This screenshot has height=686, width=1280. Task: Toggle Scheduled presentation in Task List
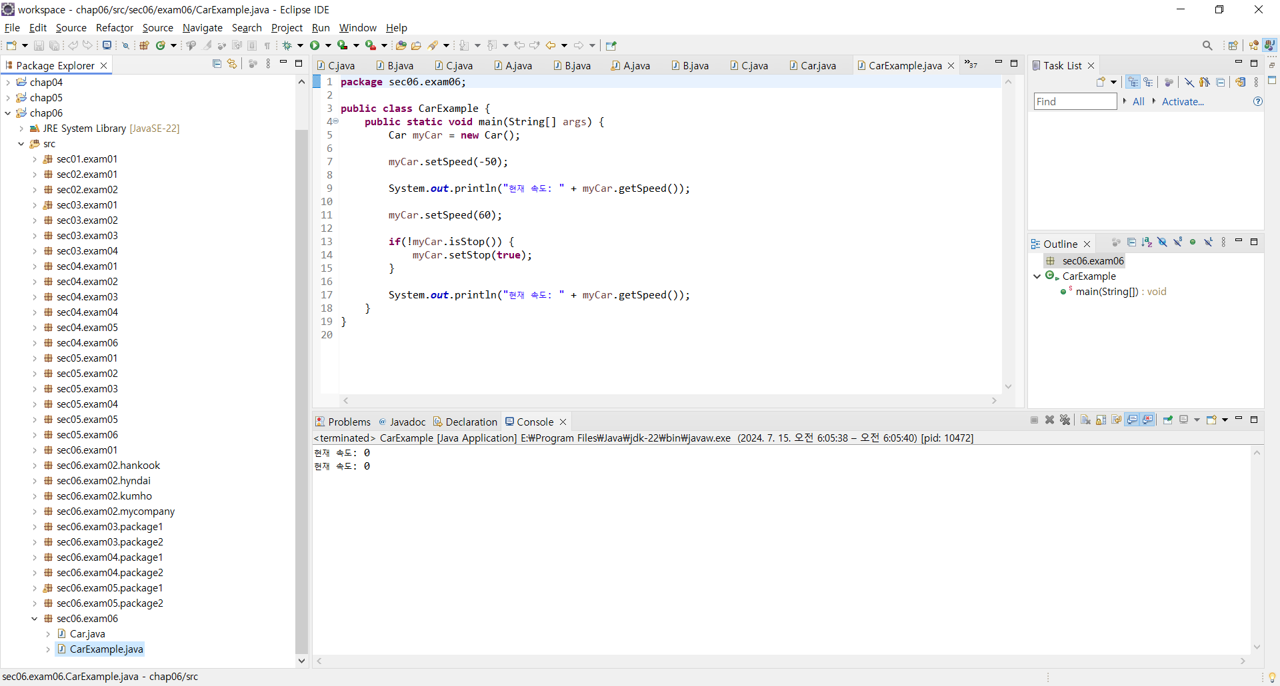(1148, 82)
